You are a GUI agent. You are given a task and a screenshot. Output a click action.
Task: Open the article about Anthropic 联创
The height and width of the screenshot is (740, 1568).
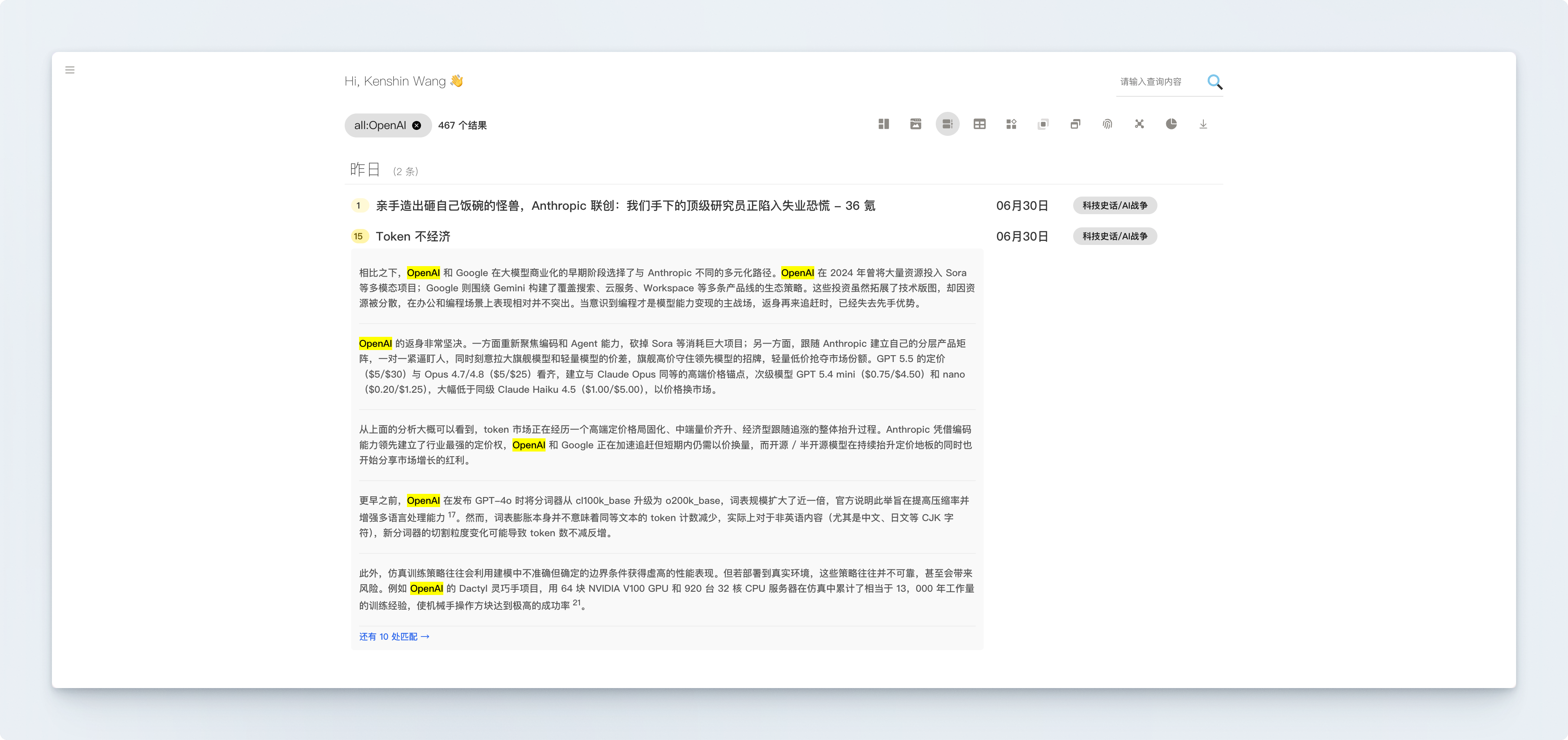pos(625,206)
